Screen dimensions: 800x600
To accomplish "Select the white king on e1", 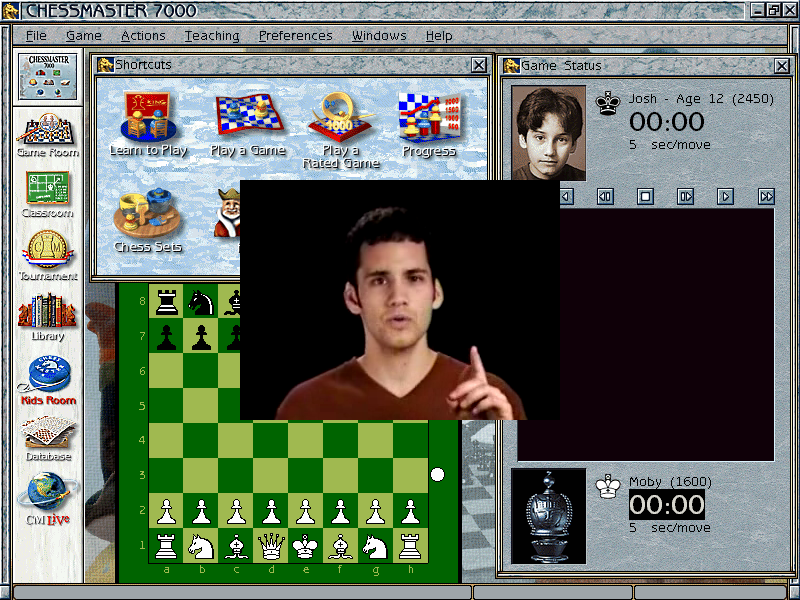I will [x=306, y=545].
